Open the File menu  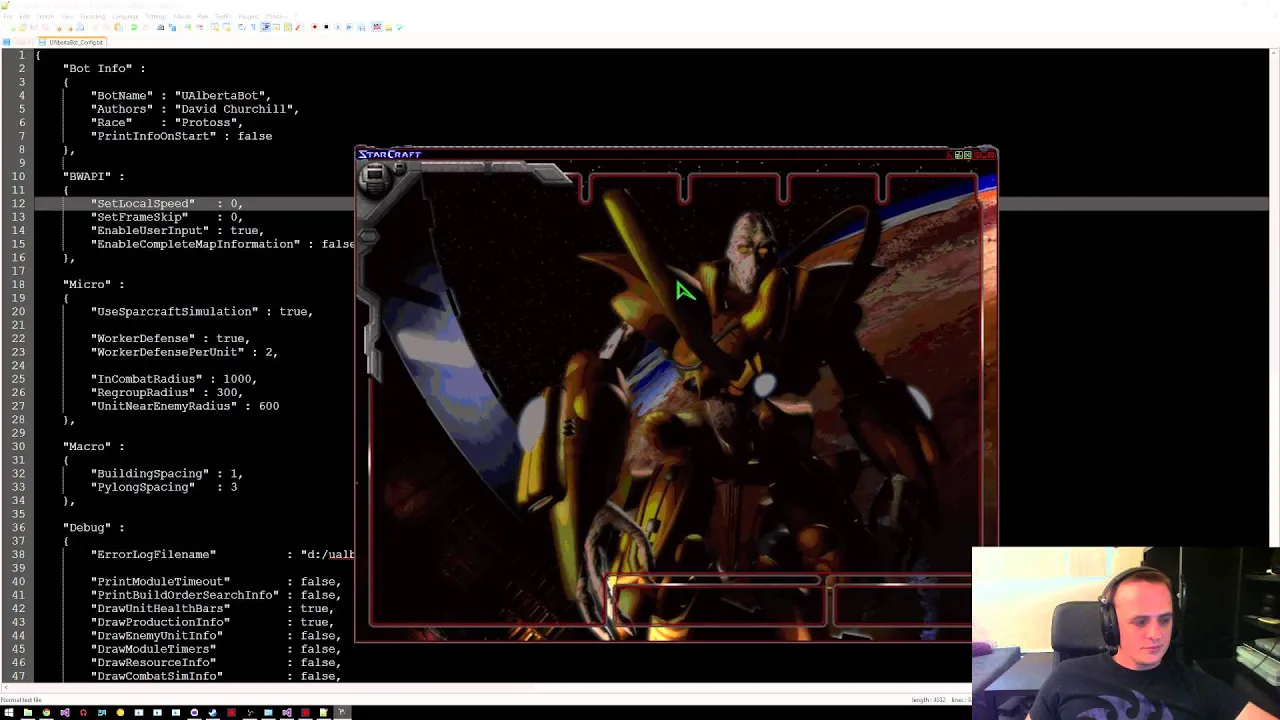[8, 17]
